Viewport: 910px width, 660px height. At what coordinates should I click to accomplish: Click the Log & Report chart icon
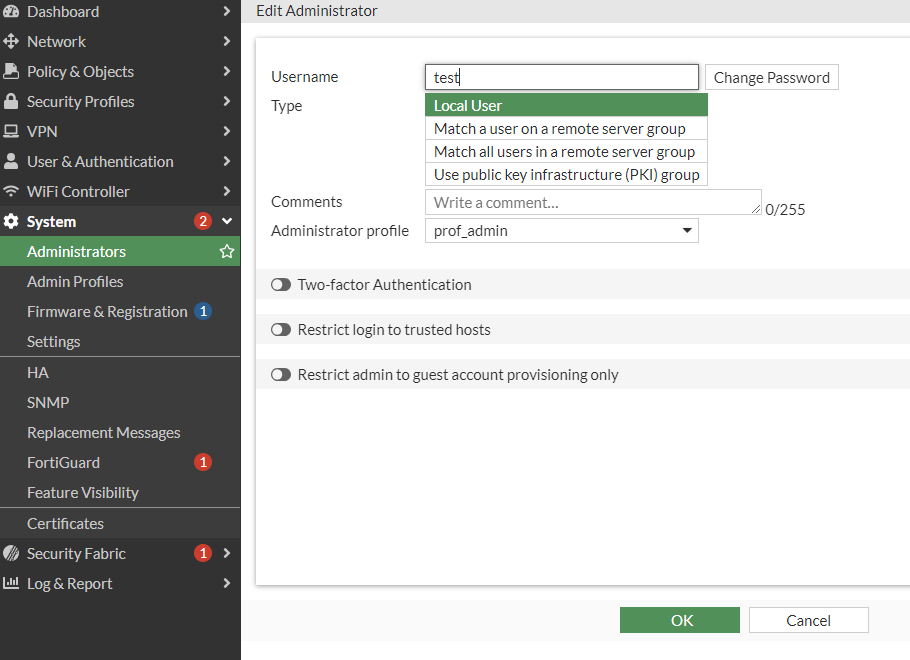pos(11,584)
